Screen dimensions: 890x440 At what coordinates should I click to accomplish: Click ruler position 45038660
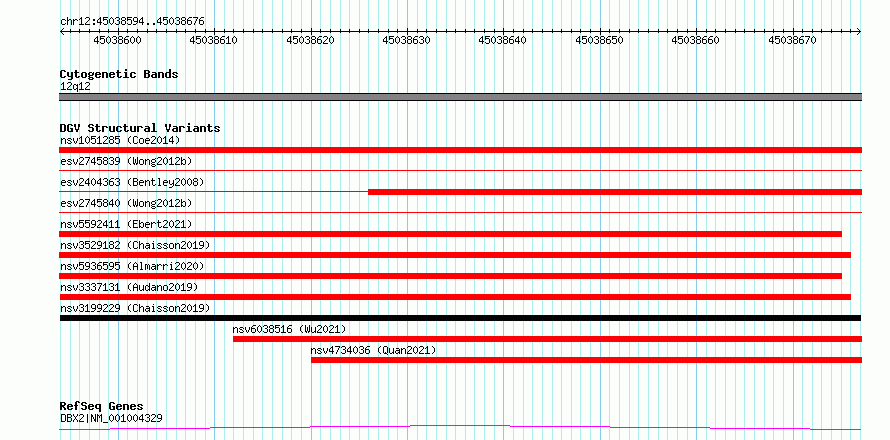pos(695,40)
